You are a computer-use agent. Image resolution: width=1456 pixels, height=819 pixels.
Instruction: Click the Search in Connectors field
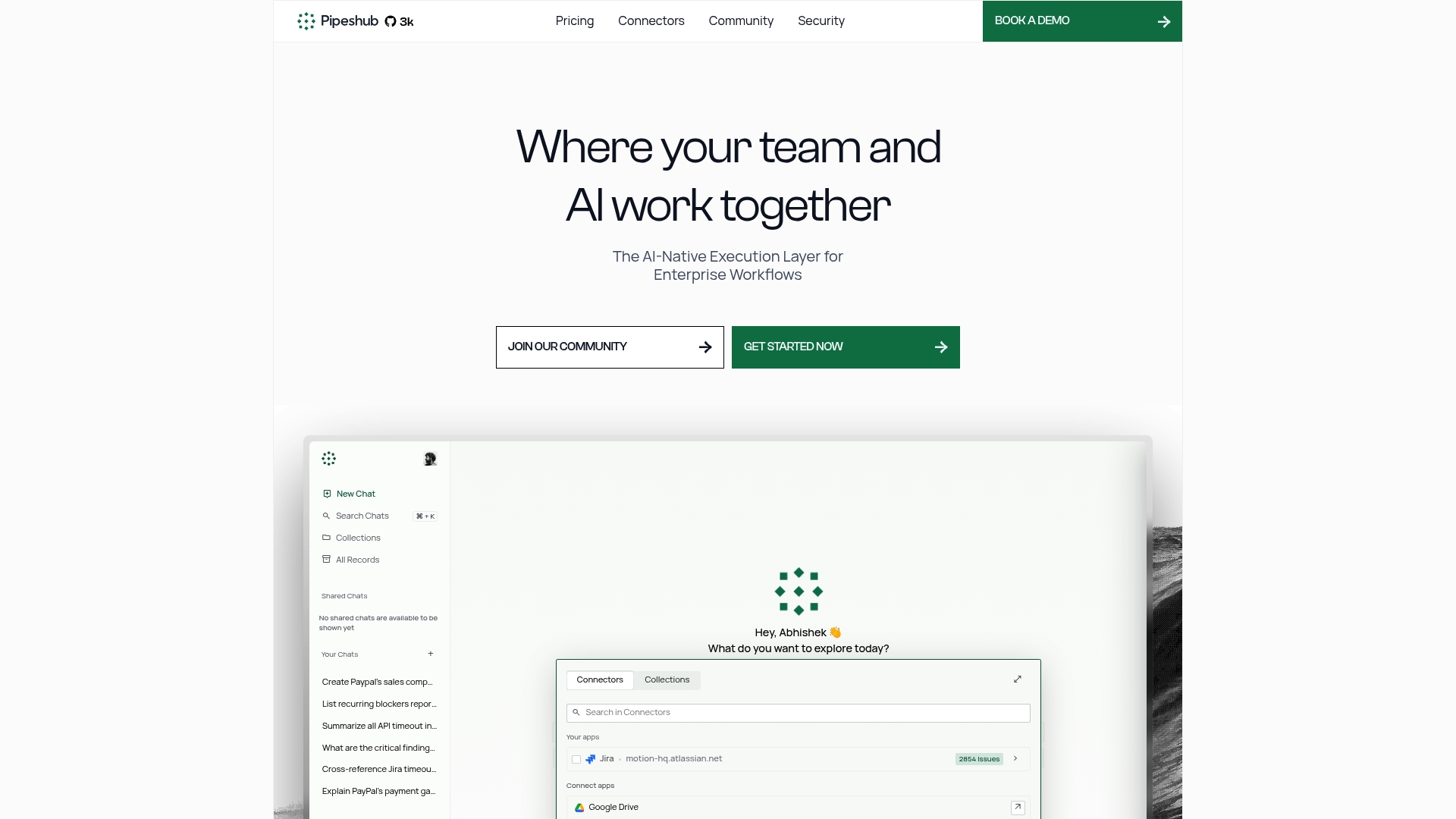(799, 713)
